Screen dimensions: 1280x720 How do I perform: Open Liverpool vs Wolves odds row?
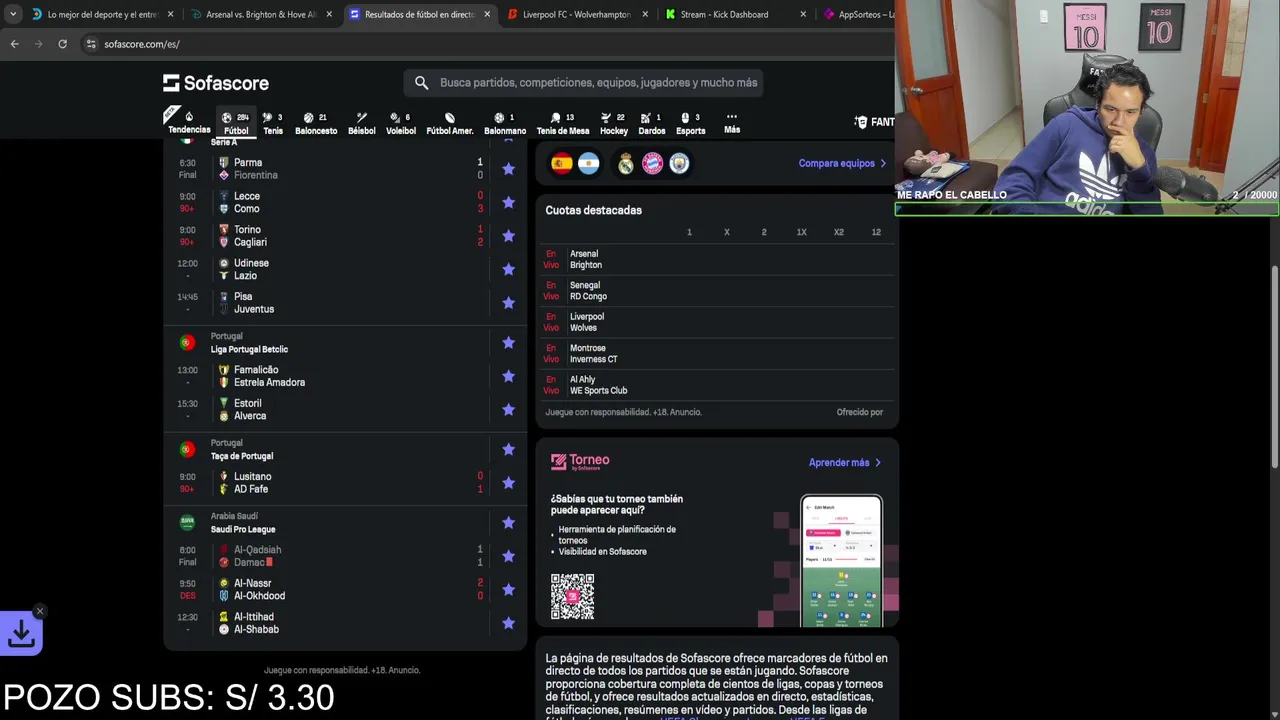[x=716, y=322]
